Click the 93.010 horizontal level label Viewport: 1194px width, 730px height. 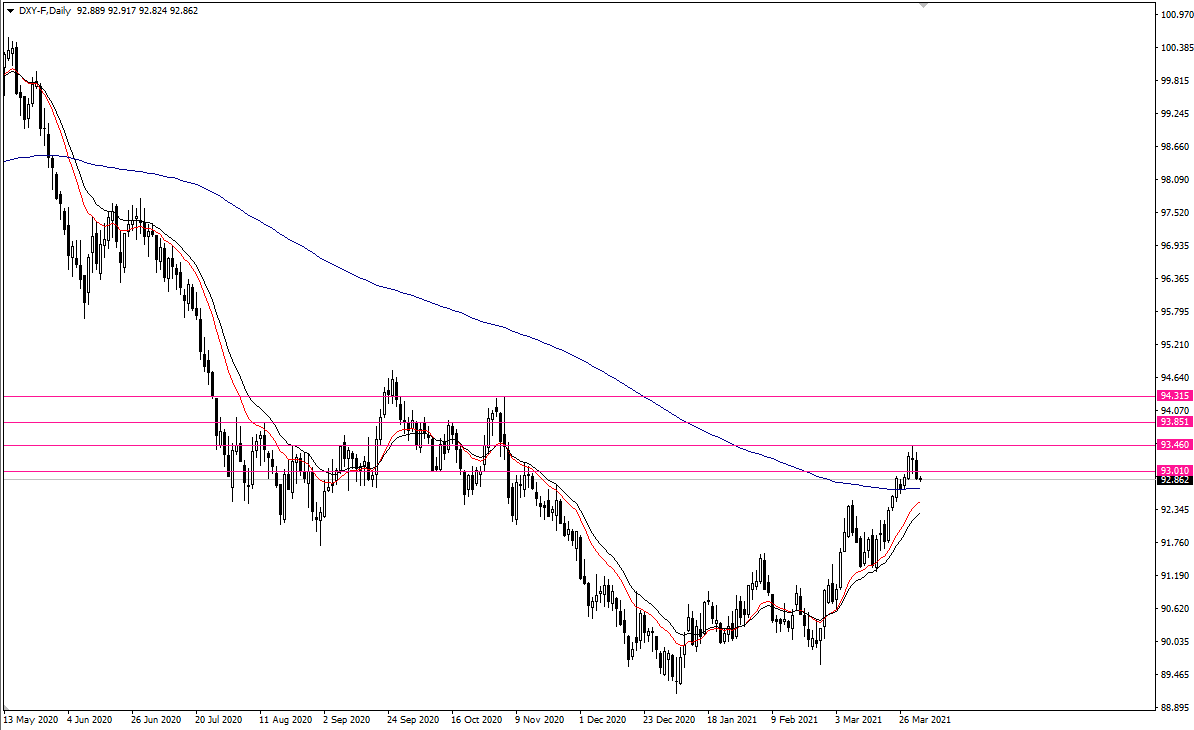point(1174,470)
